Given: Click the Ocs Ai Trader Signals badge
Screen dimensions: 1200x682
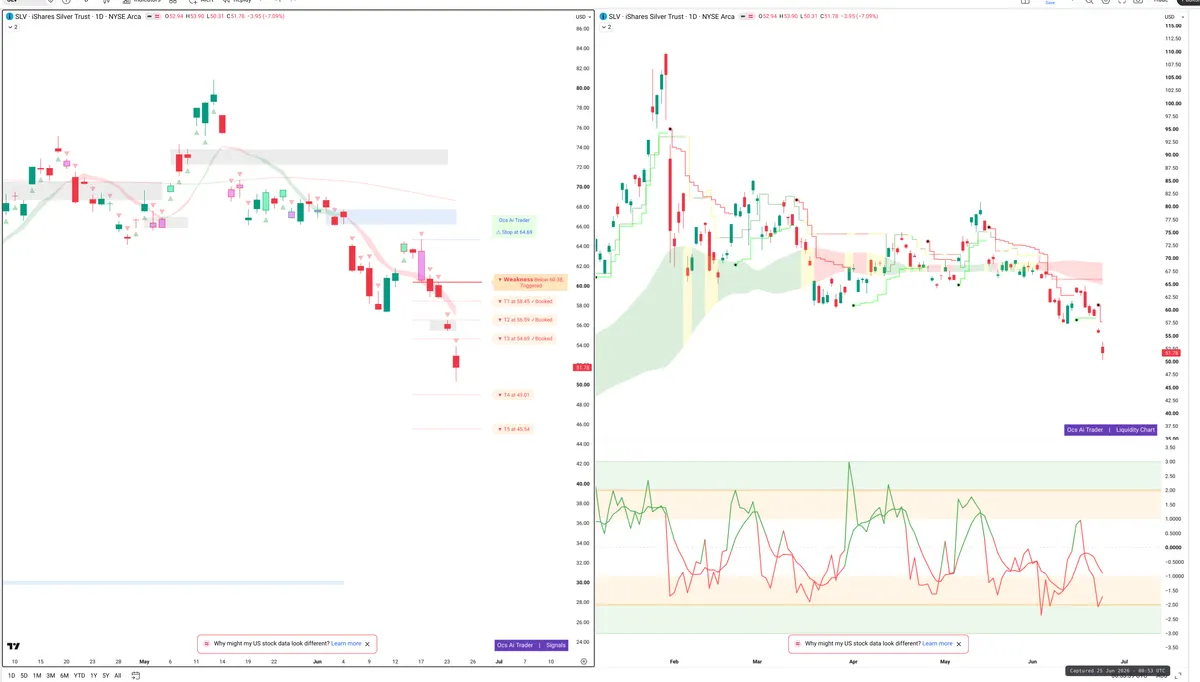Looking at the screenshot, I should click(x=531, y=645).
